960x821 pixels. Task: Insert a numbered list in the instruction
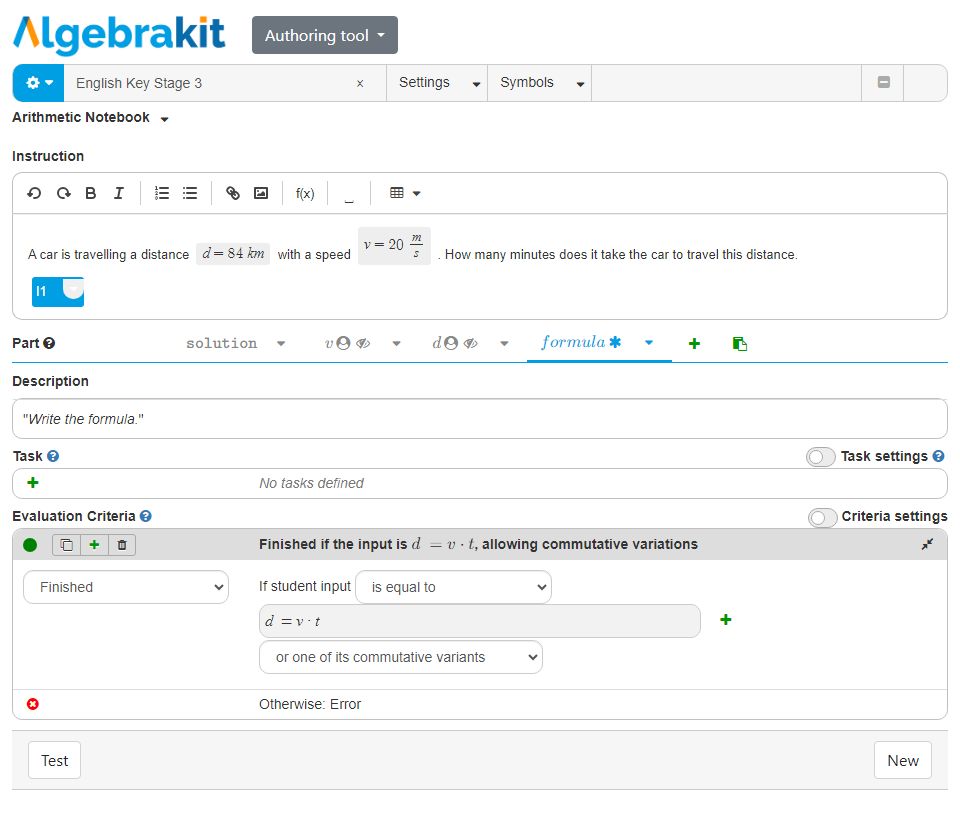pos(162,193)
